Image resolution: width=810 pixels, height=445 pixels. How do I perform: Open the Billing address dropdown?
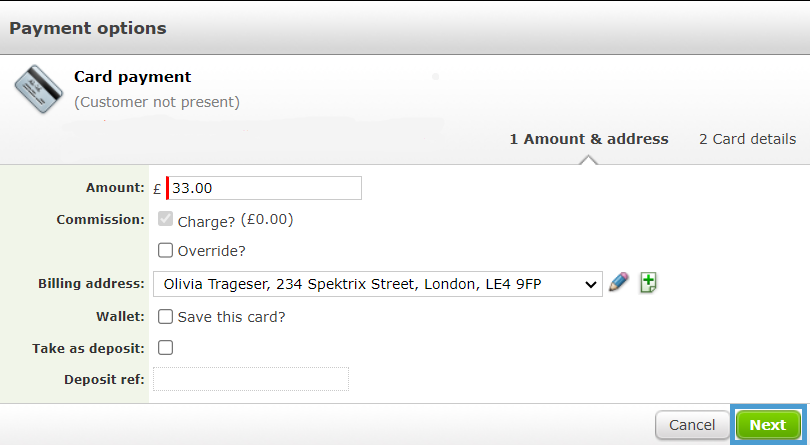tap(378, 284)
